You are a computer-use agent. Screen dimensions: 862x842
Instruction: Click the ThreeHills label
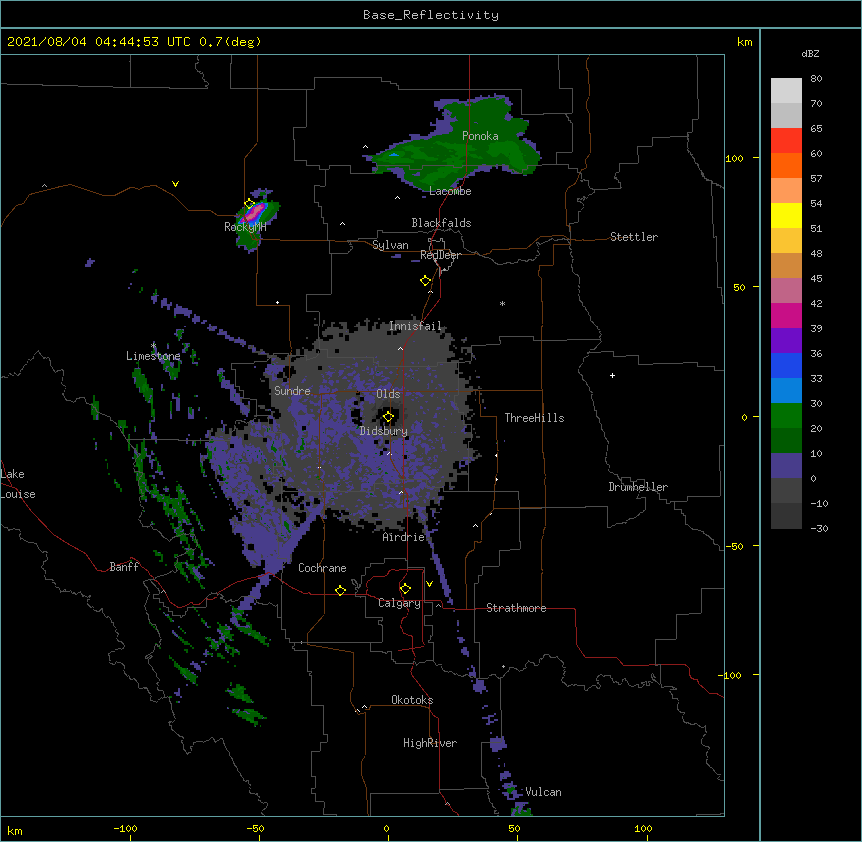tap(534, 418)
